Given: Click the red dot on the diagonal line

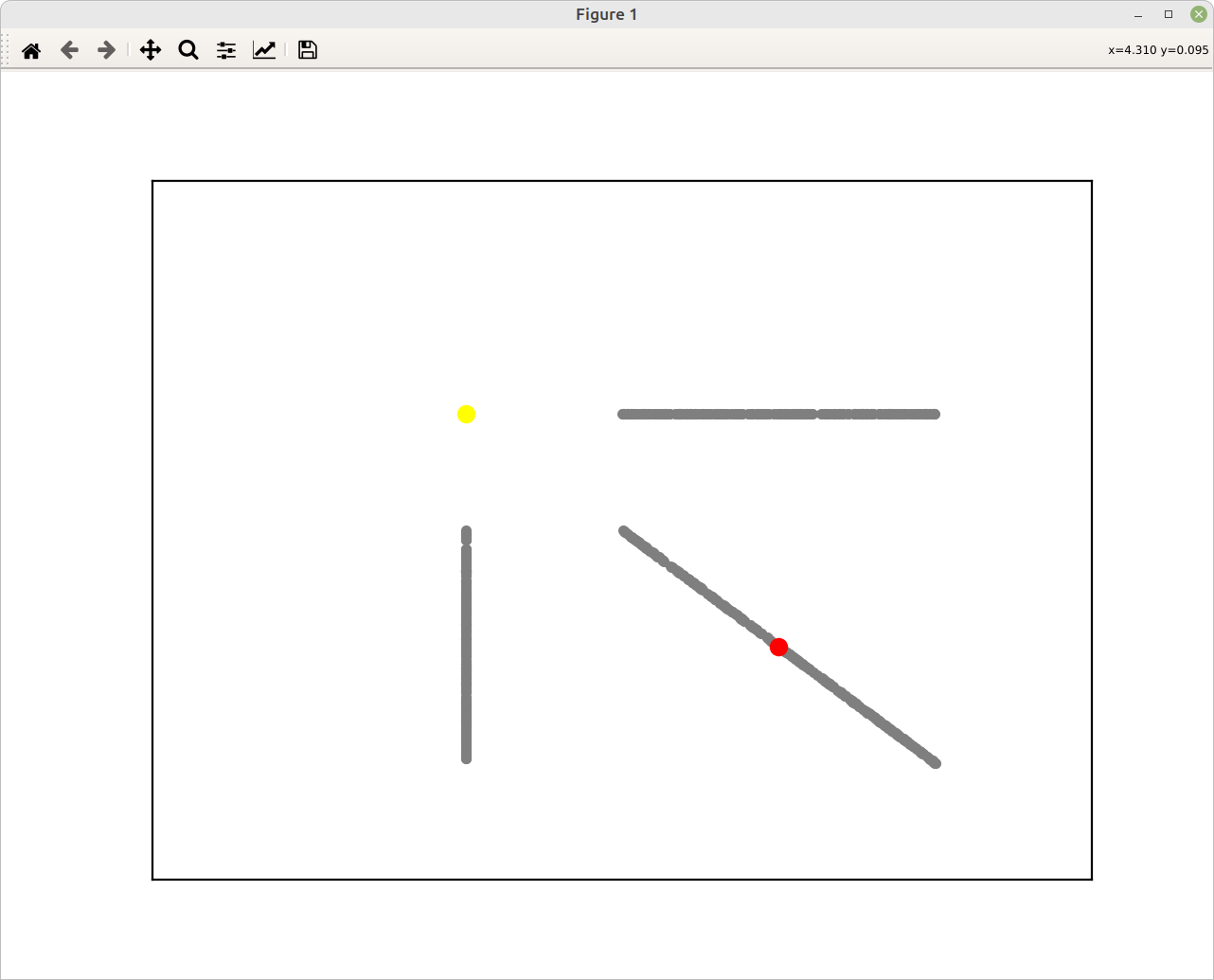Looking at the screenshot, I should [778, 647].
